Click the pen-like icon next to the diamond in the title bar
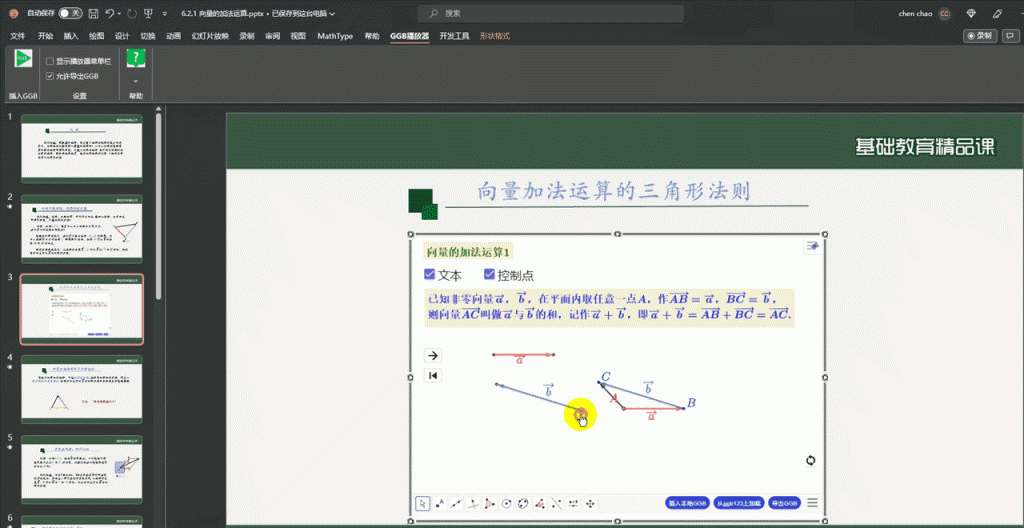The image size is (1024, 528). 997,14
